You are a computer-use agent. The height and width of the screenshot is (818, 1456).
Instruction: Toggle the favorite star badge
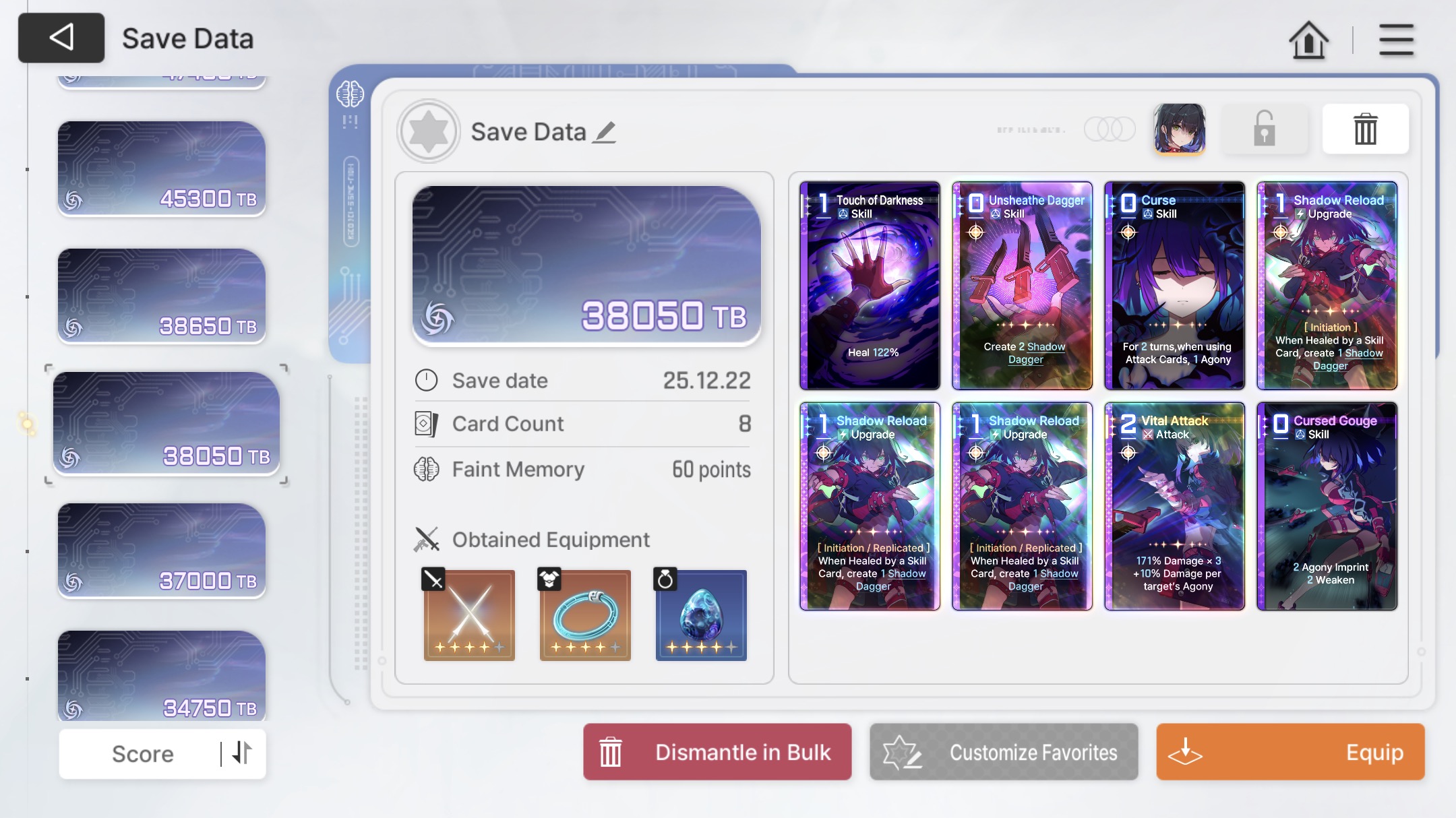[x=429, y=131]
